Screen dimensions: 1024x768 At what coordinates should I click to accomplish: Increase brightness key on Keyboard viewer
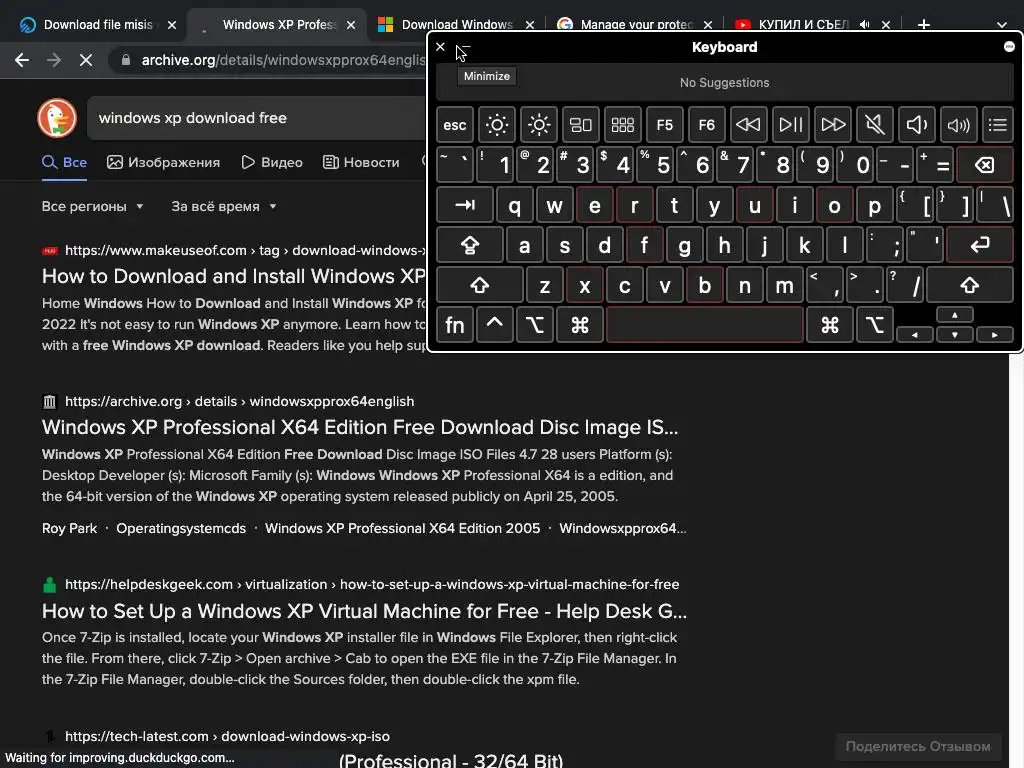click(539, 124)
